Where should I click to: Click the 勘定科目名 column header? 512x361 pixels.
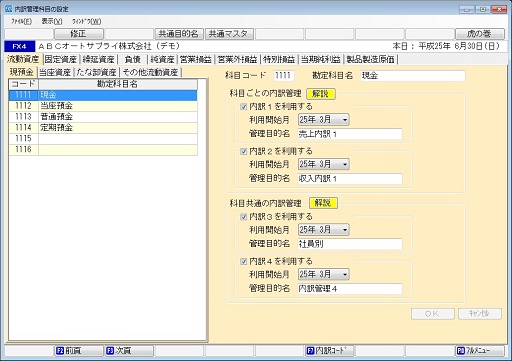[118, 84]
